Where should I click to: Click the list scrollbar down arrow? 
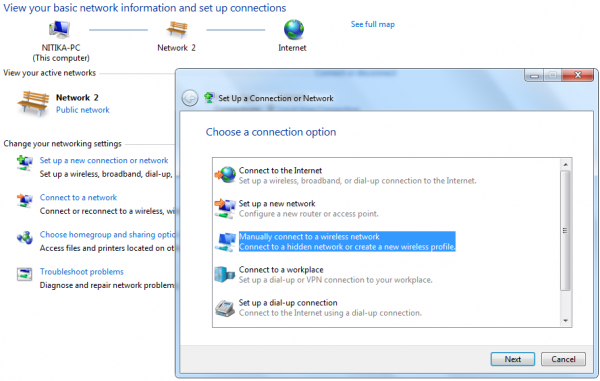pyautogui.click(x=566, y=321)
